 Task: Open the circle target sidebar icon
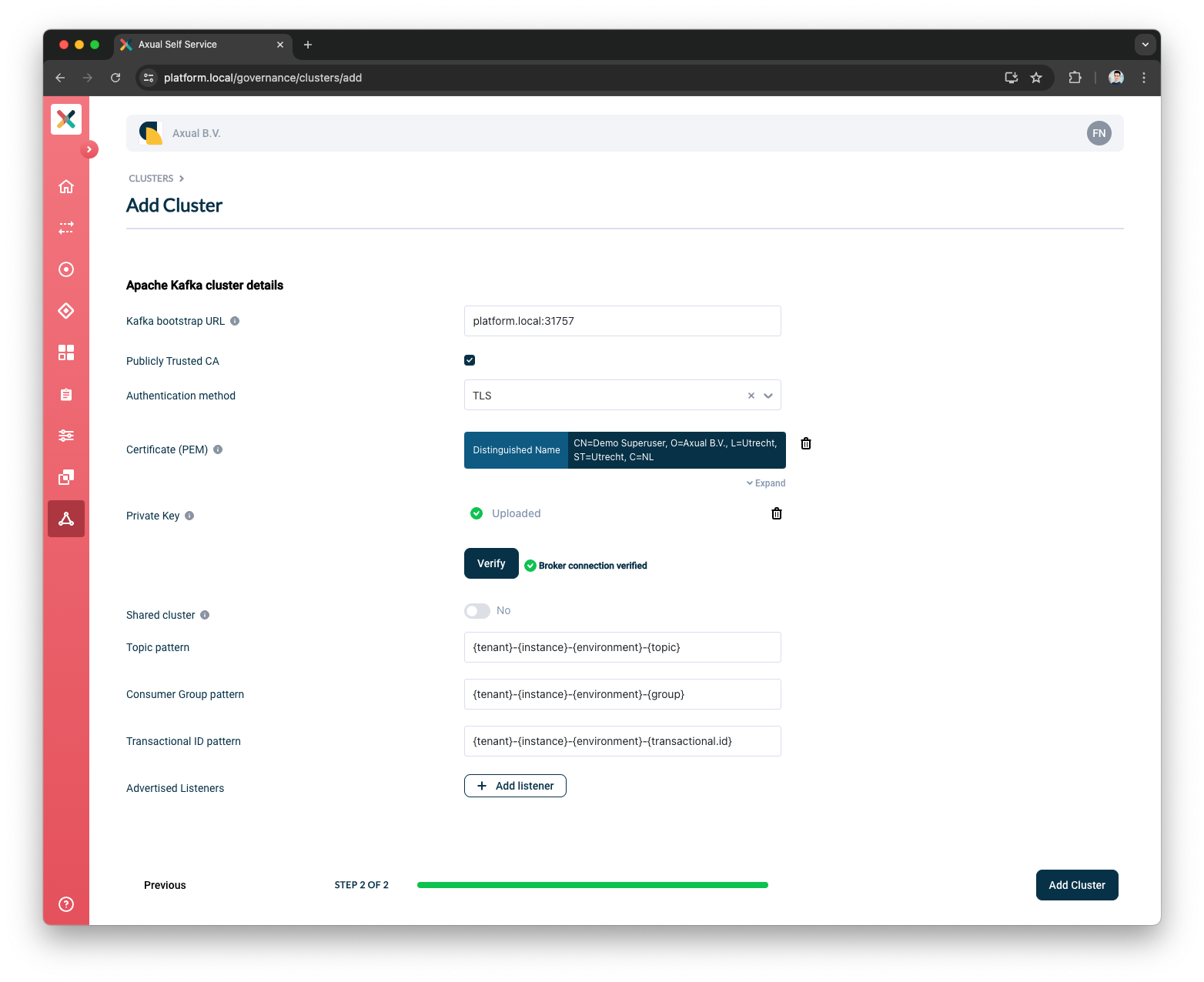click(x=66, y=269)
